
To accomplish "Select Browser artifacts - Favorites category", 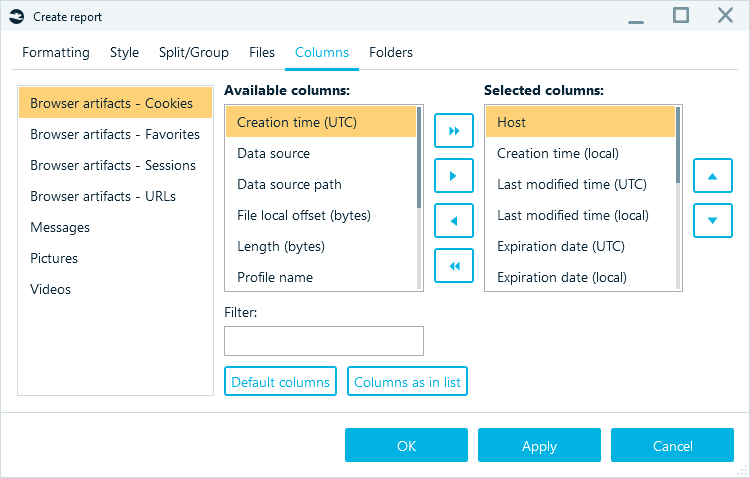I will pos(115,134).
